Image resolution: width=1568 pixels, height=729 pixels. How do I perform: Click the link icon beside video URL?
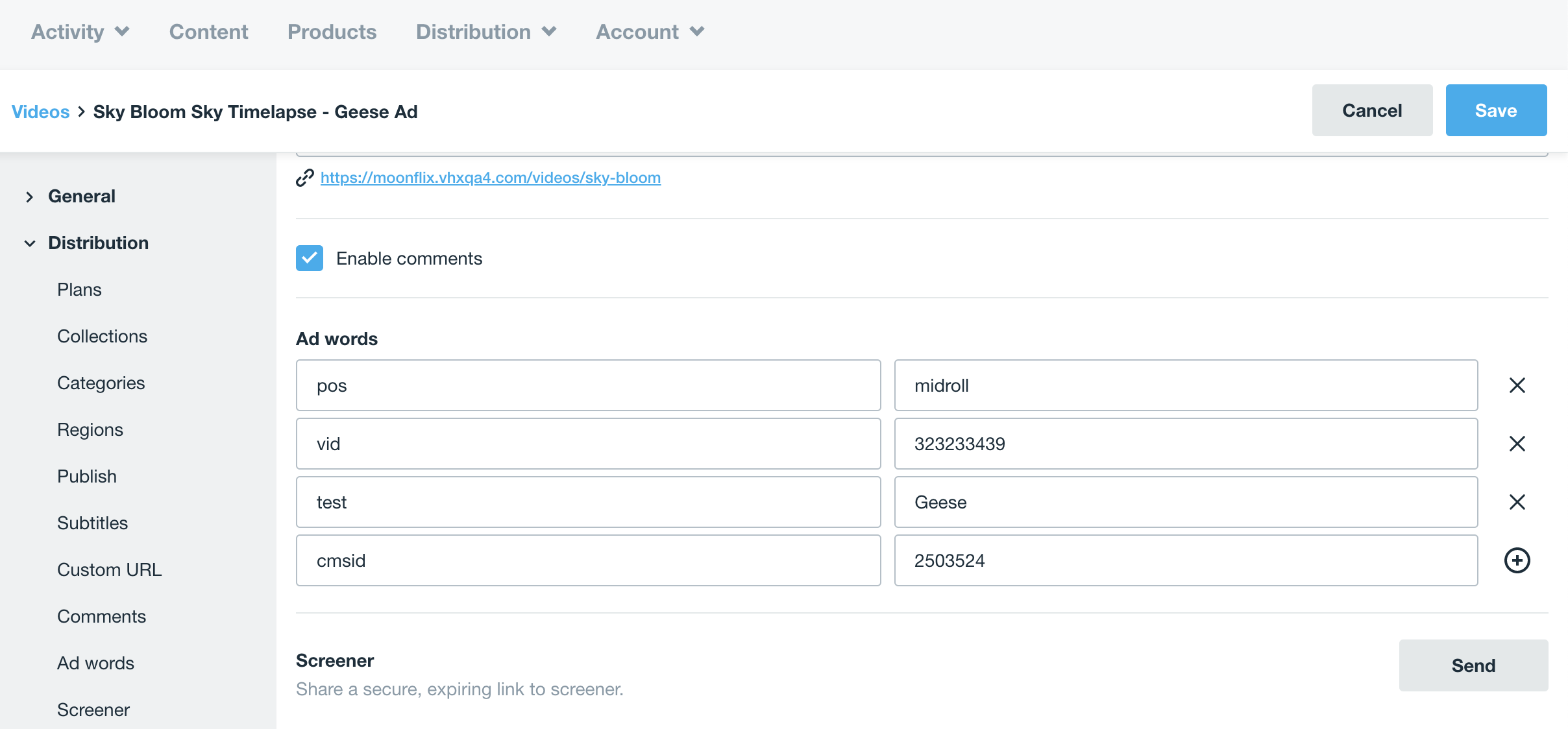pos(305,178)
